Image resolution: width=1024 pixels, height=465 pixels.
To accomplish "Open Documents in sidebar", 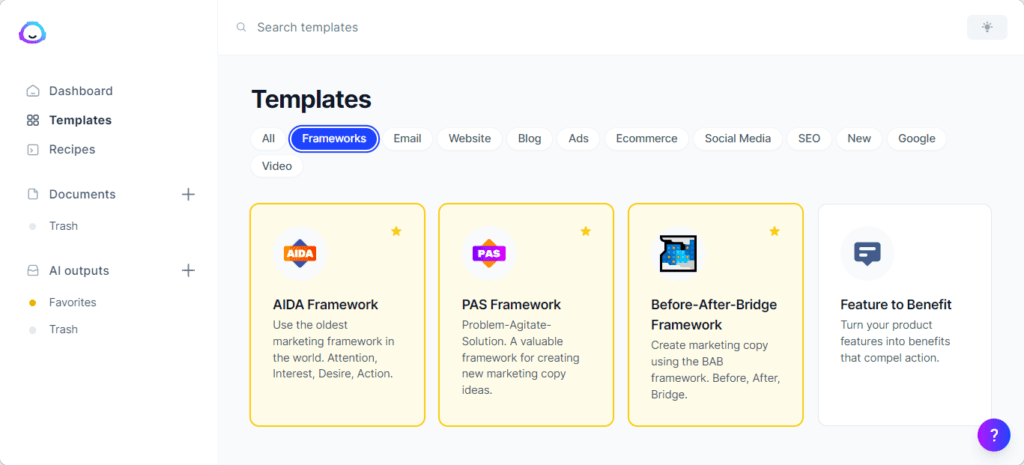I will tap(82, 194).
